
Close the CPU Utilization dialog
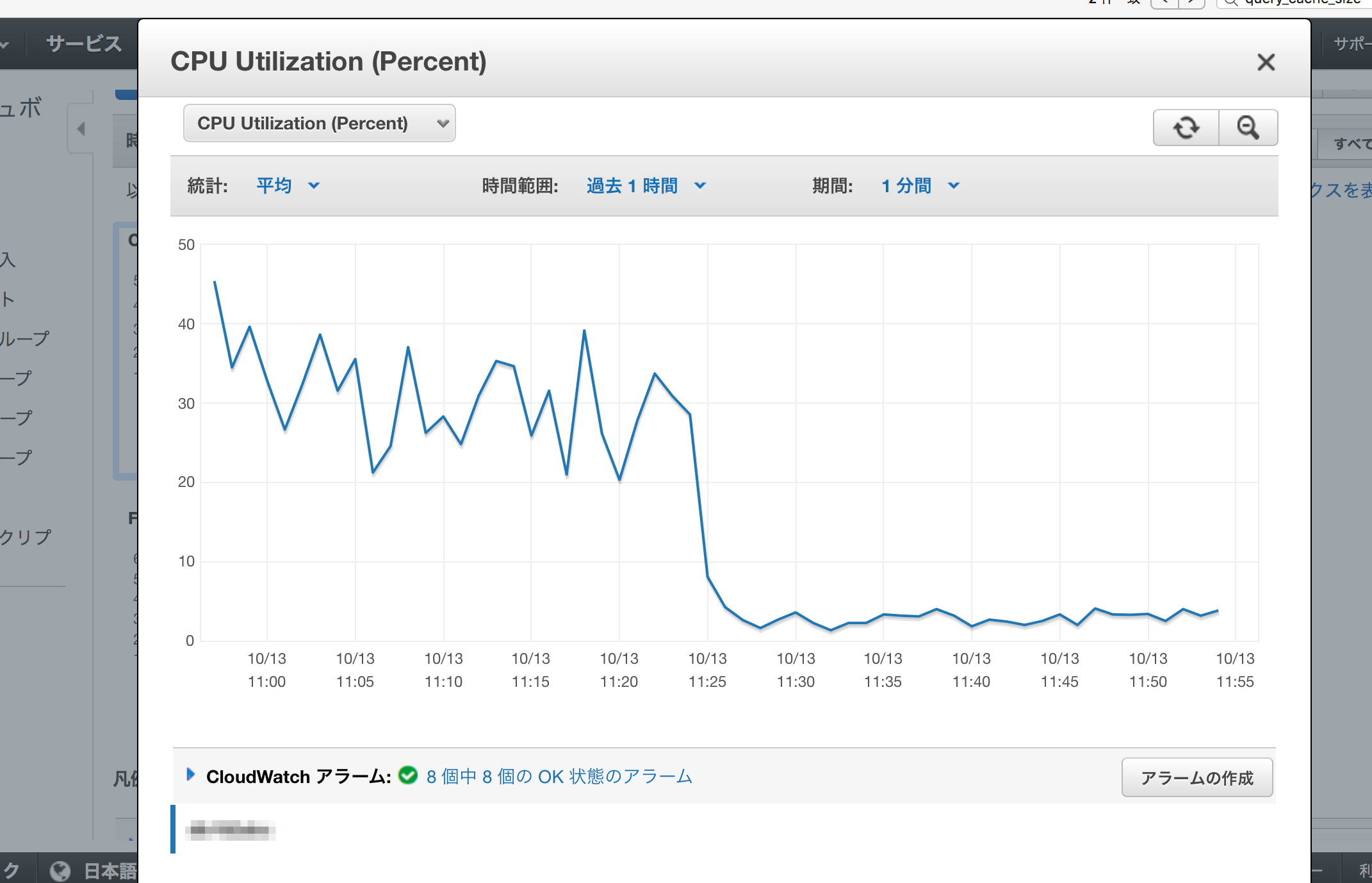tap(1266, 62)
